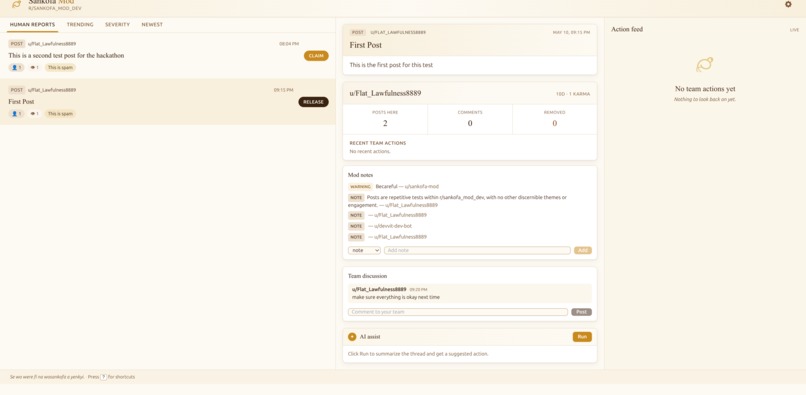
Task: Open settings via the gear icon
Action: click(788, 4)
